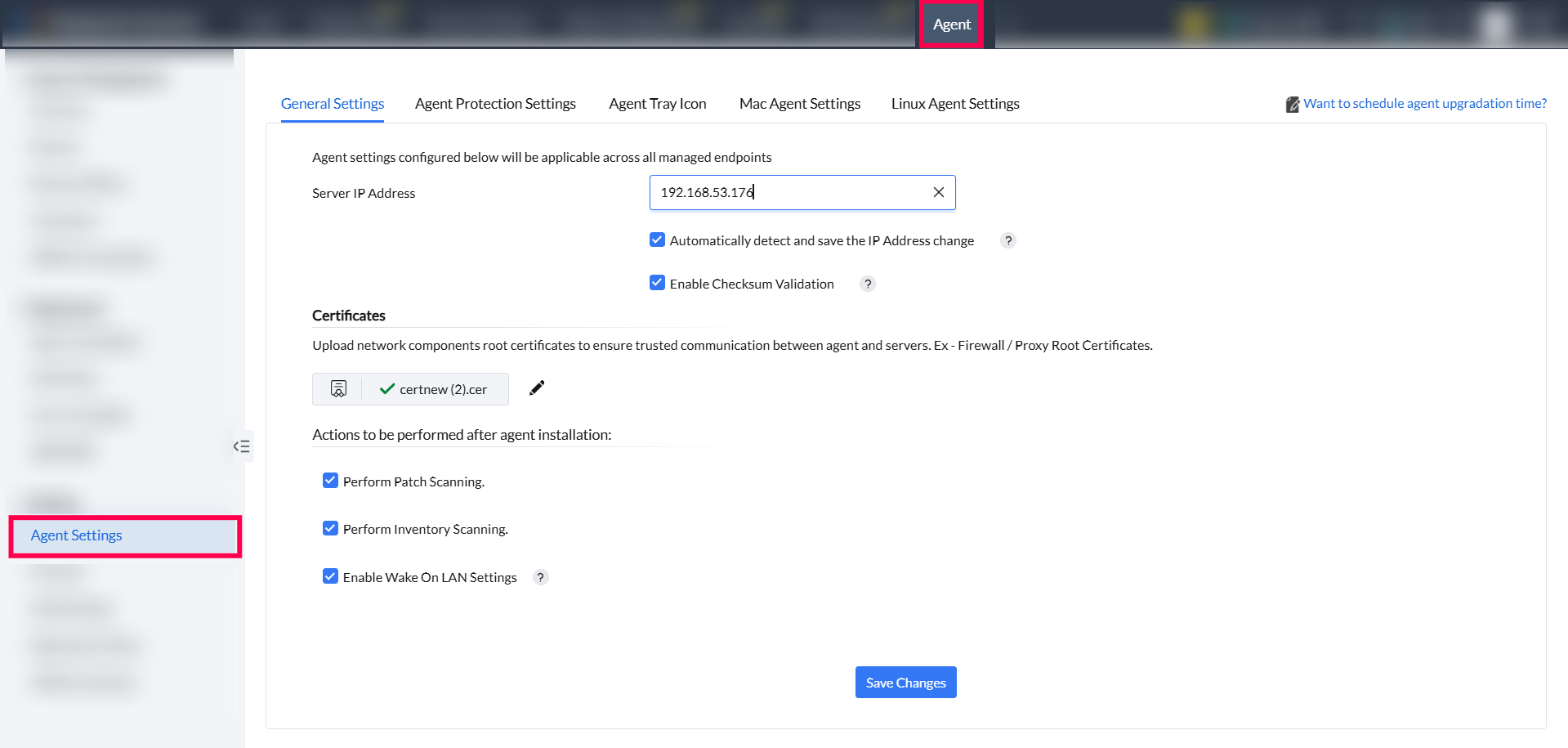This screenshot has width=1568, height=748.
Task: Toggle Enable Wake On LAN Settings
Action: (x=330, y=576)
